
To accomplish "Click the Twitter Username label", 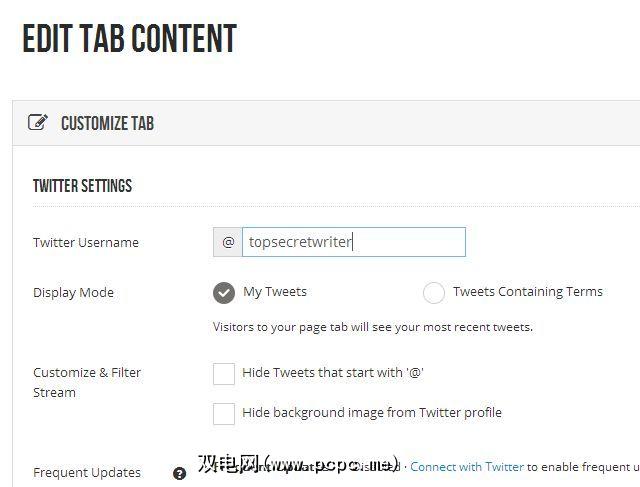I will tap(86, 242).
